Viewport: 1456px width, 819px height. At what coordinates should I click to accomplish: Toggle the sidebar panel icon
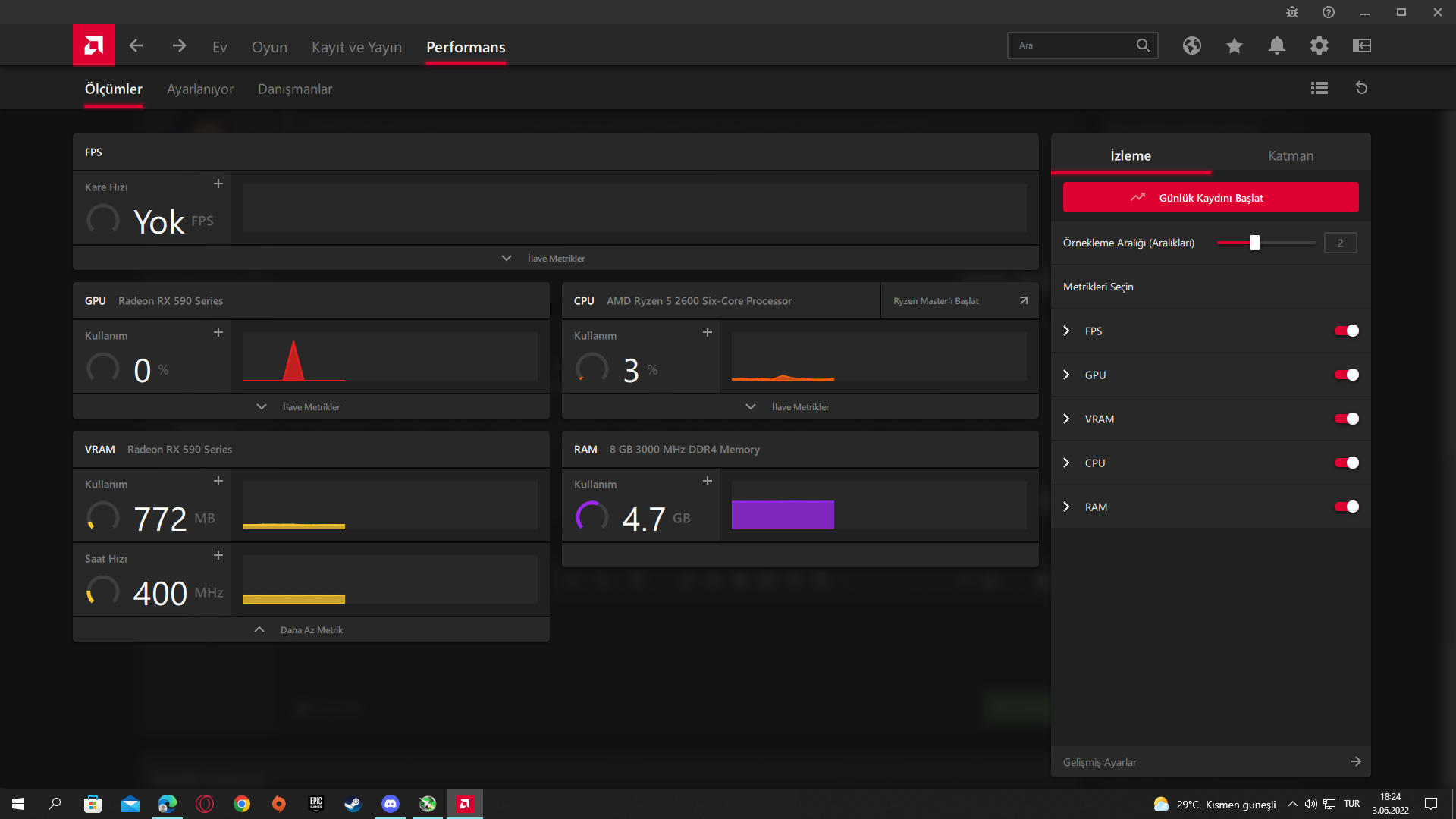[1361, 45]
